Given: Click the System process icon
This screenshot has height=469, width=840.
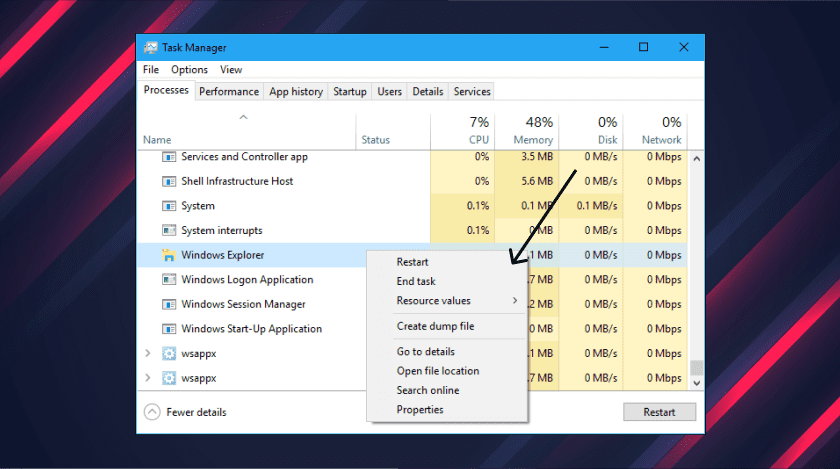Looking at the screenshot, I should click(x=169, y=206).
